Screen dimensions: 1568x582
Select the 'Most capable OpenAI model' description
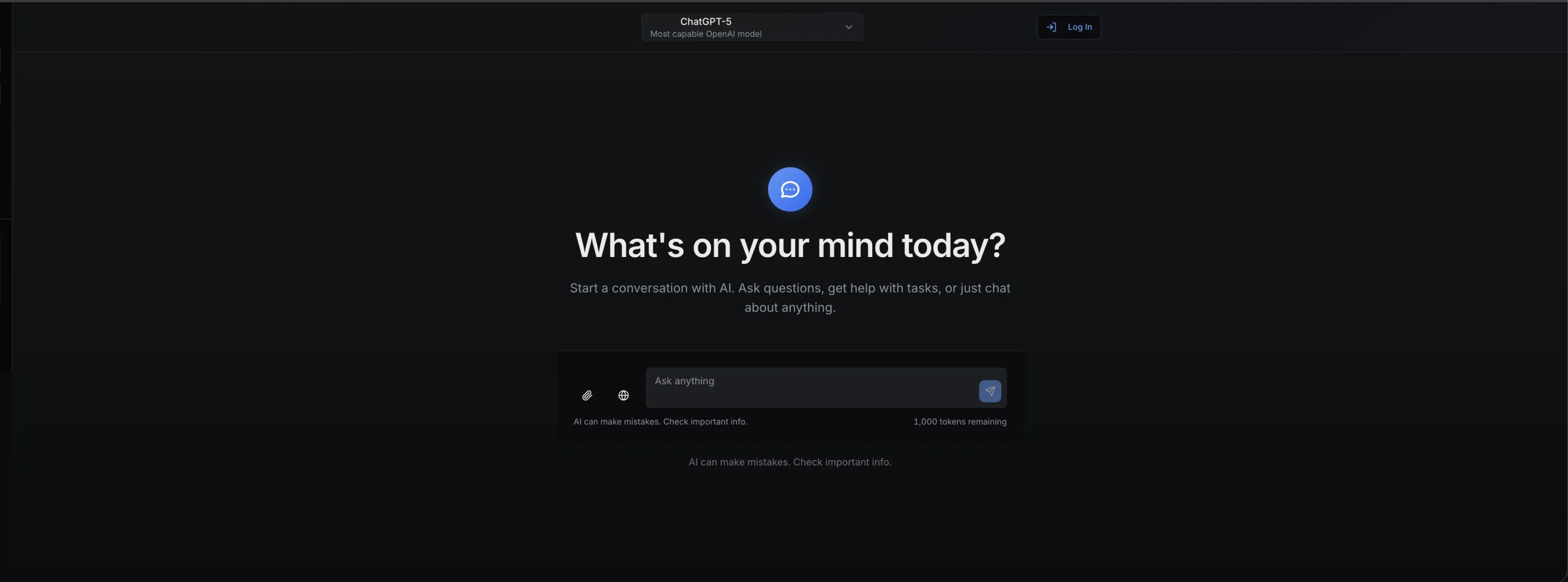coord(706,34)
